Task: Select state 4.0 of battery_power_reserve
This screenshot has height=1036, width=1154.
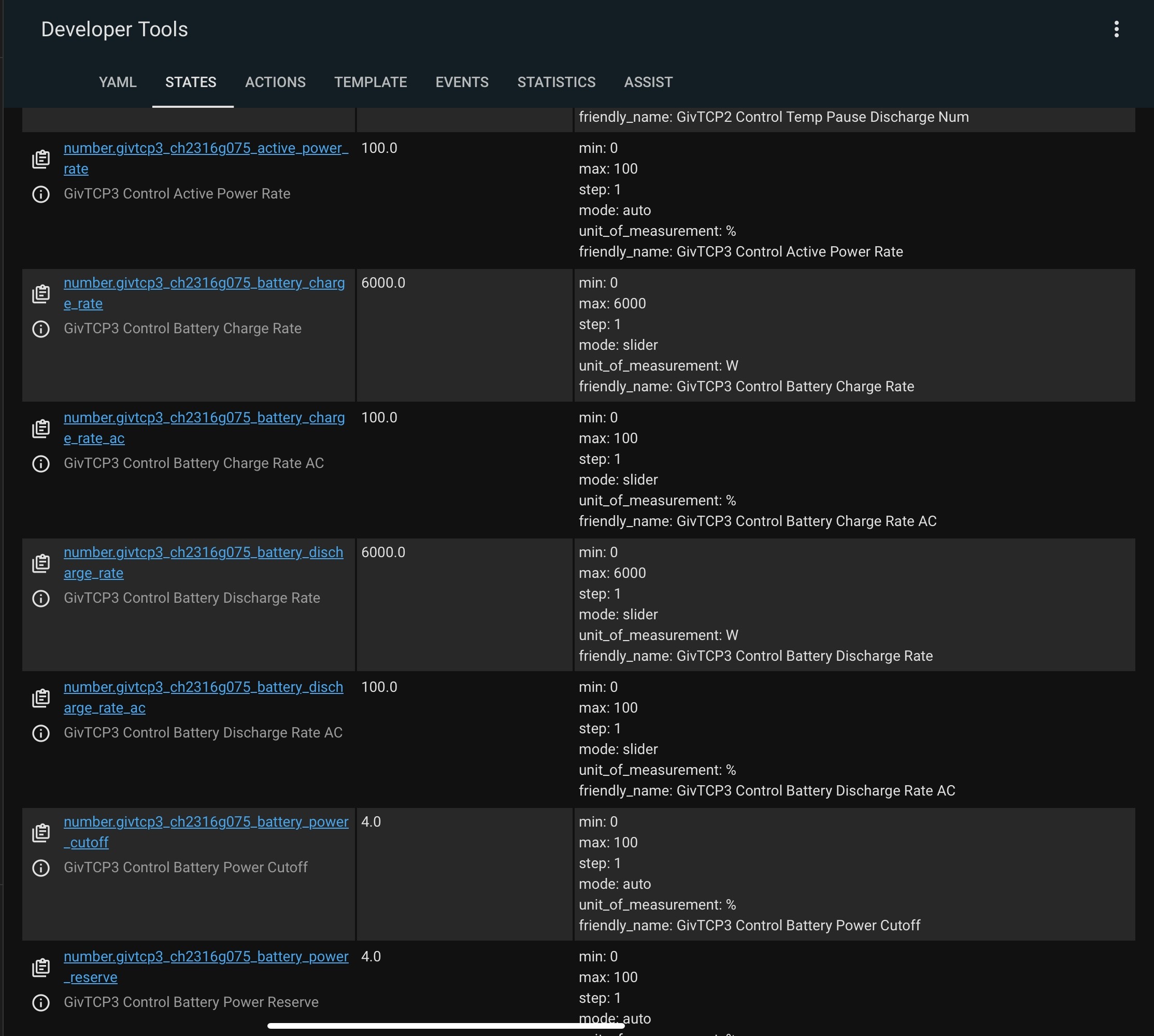Action: (x=371, y=957)
